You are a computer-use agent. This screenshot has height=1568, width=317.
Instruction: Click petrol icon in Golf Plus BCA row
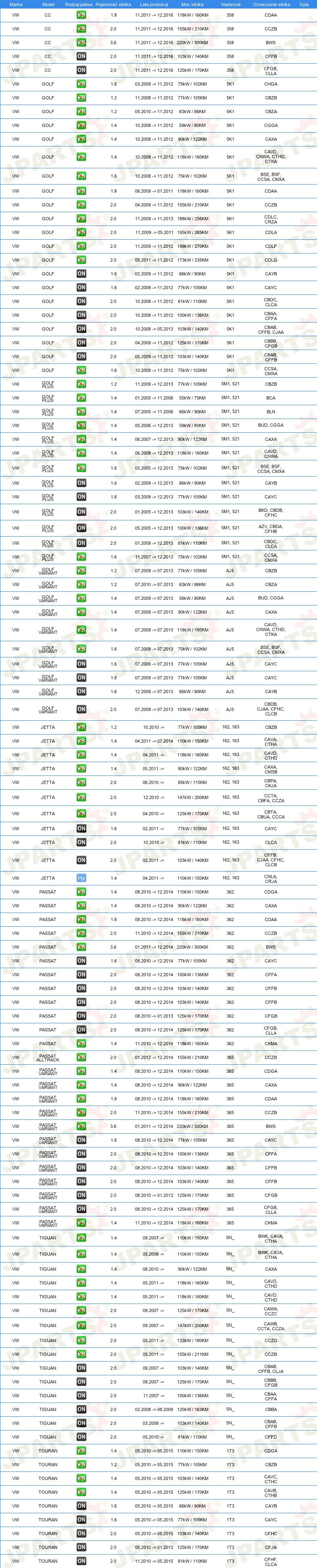(x=81, y=398)
